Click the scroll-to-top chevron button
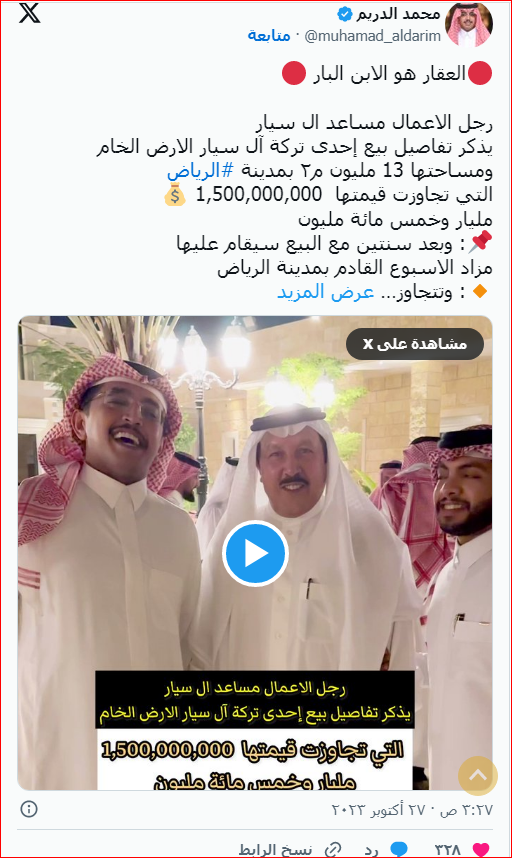The width and height of the screenshot is (512, 858). coord(478,775)
